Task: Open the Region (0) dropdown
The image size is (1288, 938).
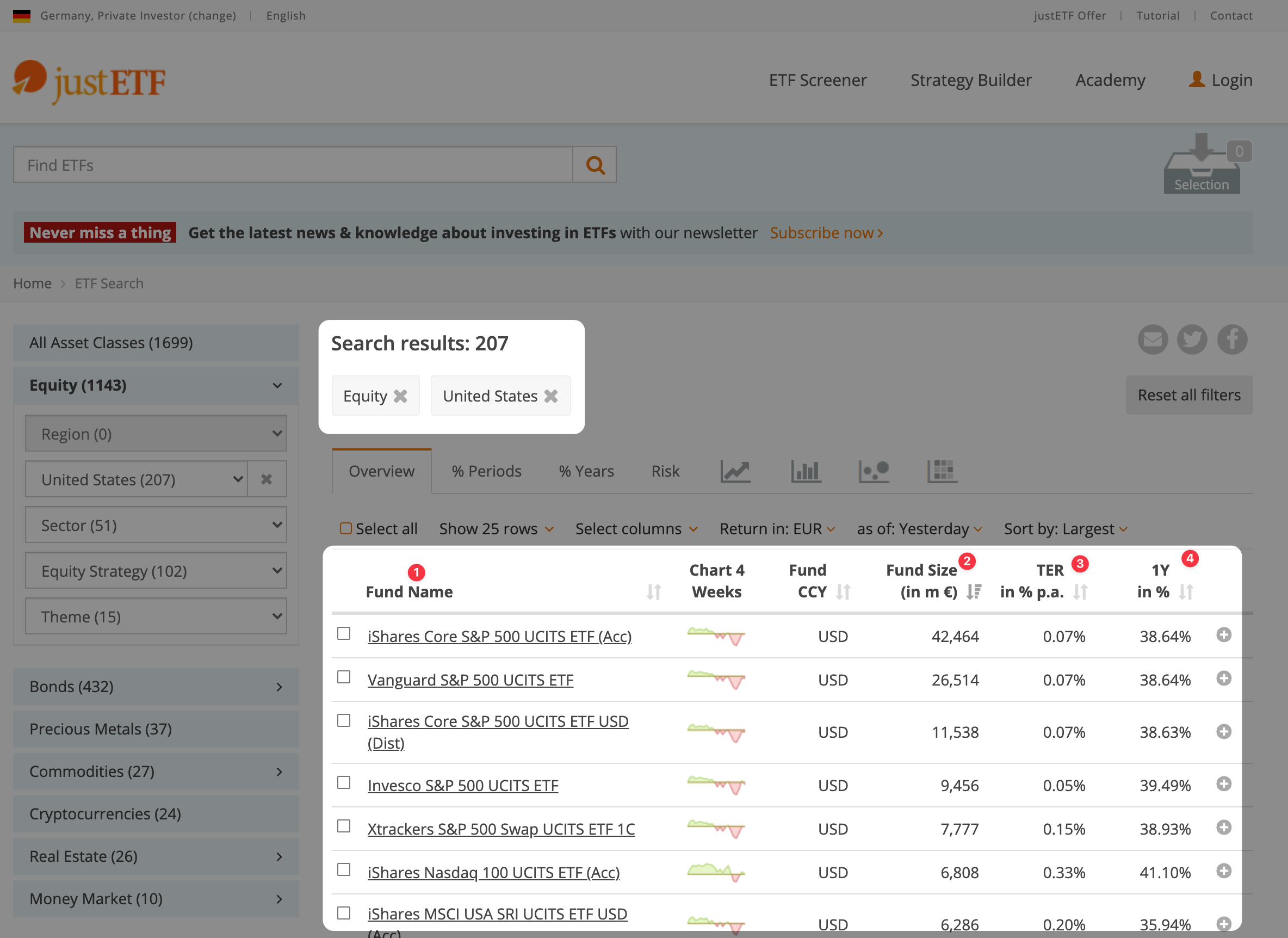Action: [x=156, y=434]
